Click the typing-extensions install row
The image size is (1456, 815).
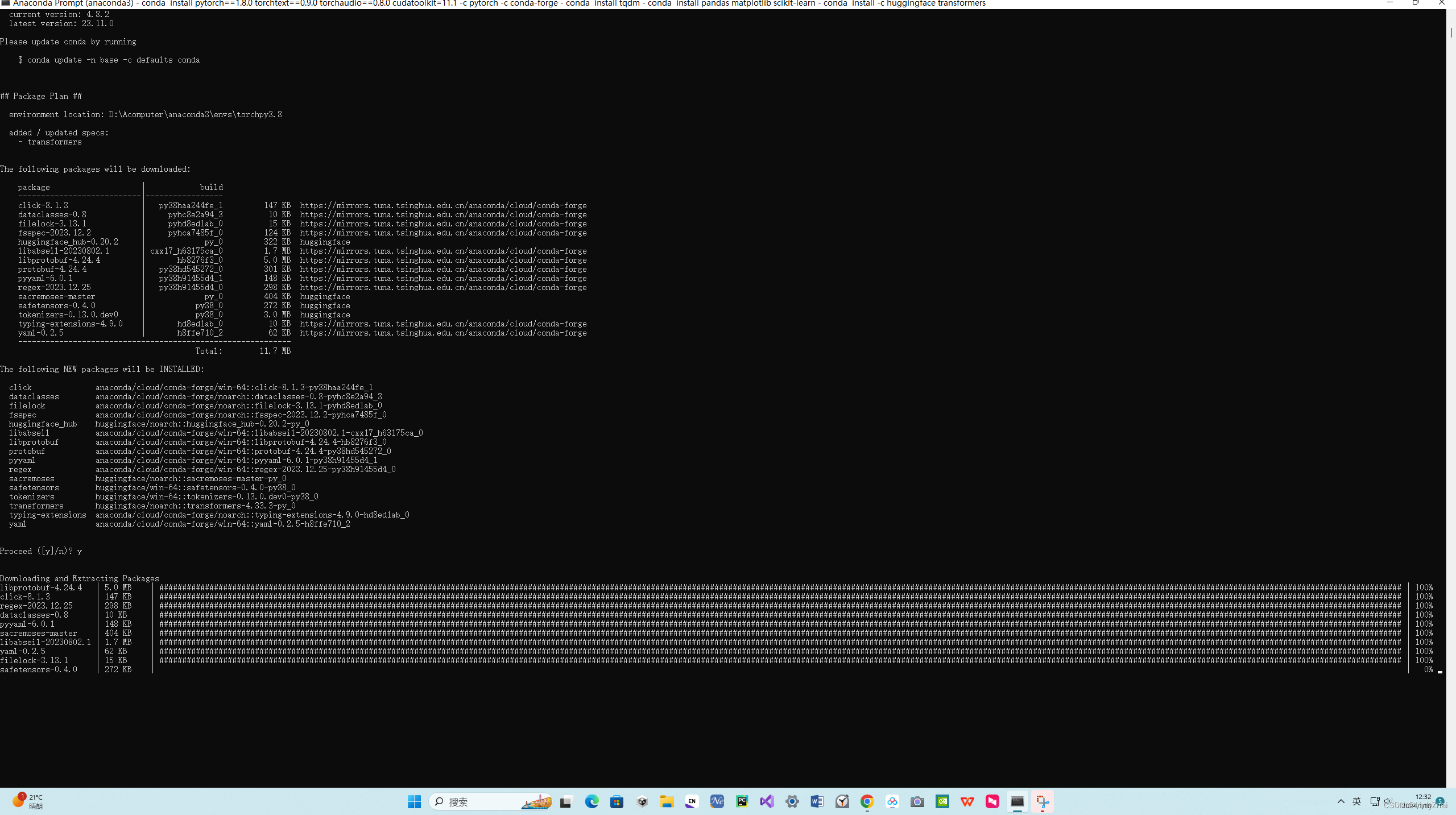click(x=209, y=515)
